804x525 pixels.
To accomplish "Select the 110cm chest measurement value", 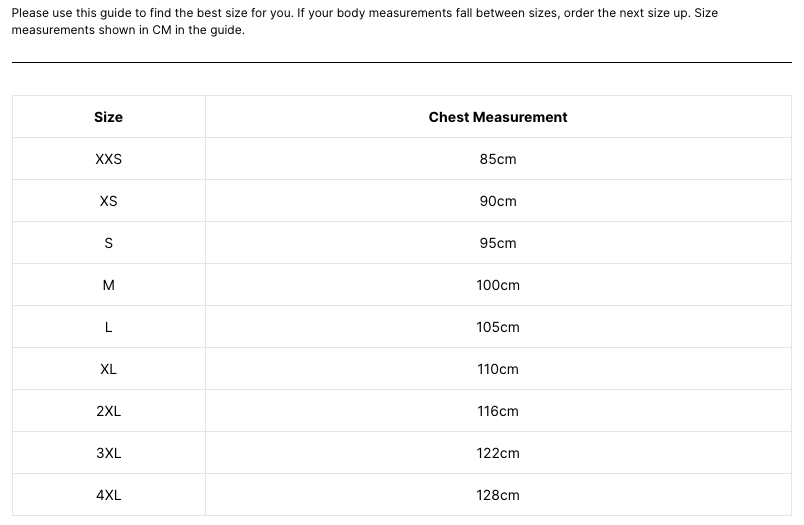I will tap(498, 369).
